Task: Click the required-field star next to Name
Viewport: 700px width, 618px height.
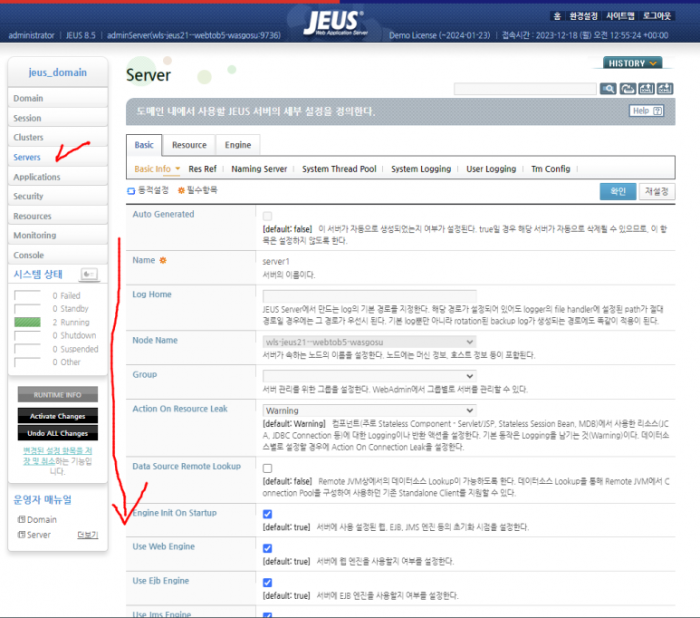Action: (163, 260)
